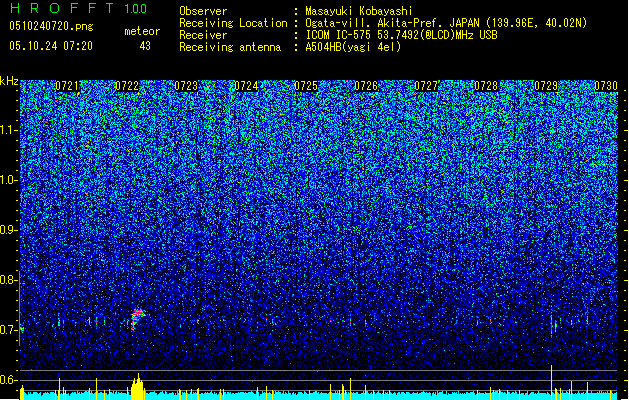Click the 0.7 kHz axis label
Image resolution: width=629 pixels, height=400 pixels.
point(9,330)
